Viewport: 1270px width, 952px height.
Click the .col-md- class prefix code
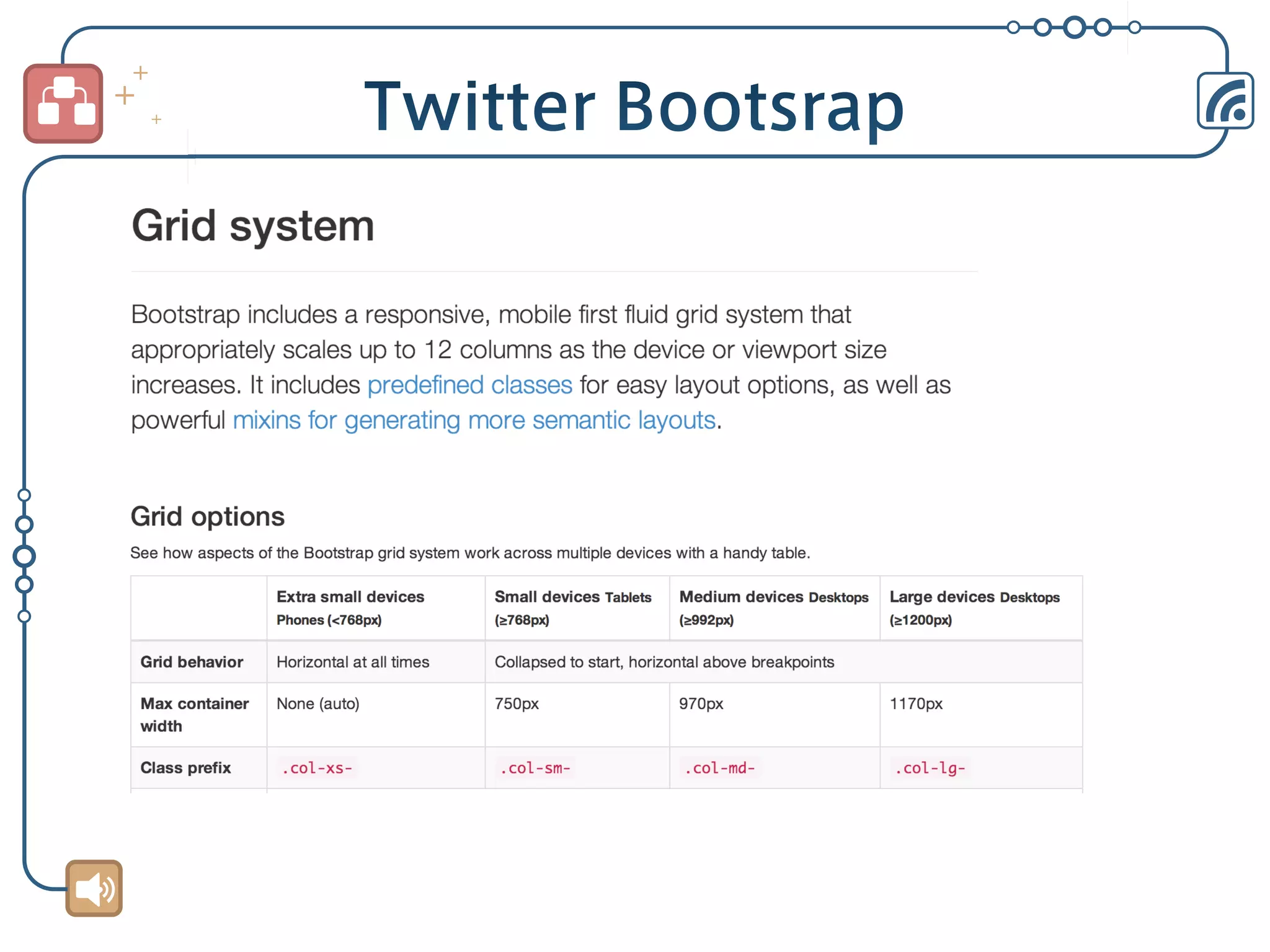pyautogui.click(x=719, y=768)
